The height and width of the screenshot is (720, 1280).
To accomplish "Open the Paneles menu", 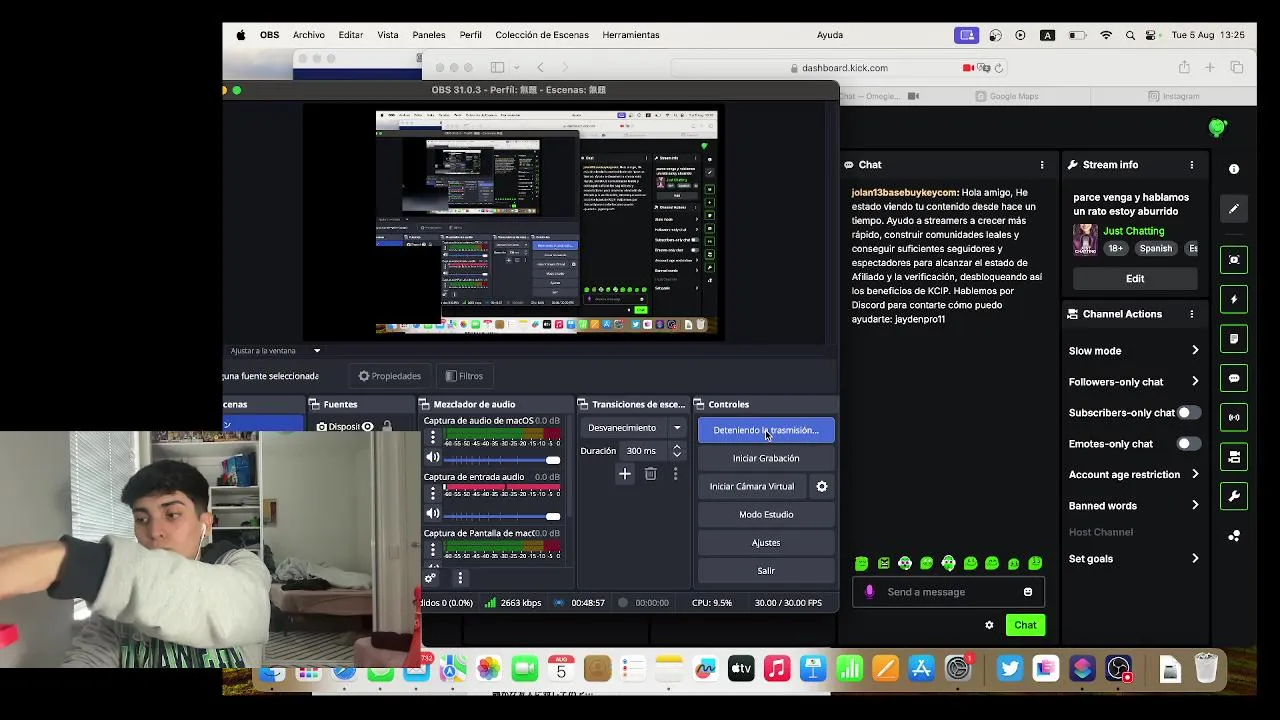I will coord(429,35).
